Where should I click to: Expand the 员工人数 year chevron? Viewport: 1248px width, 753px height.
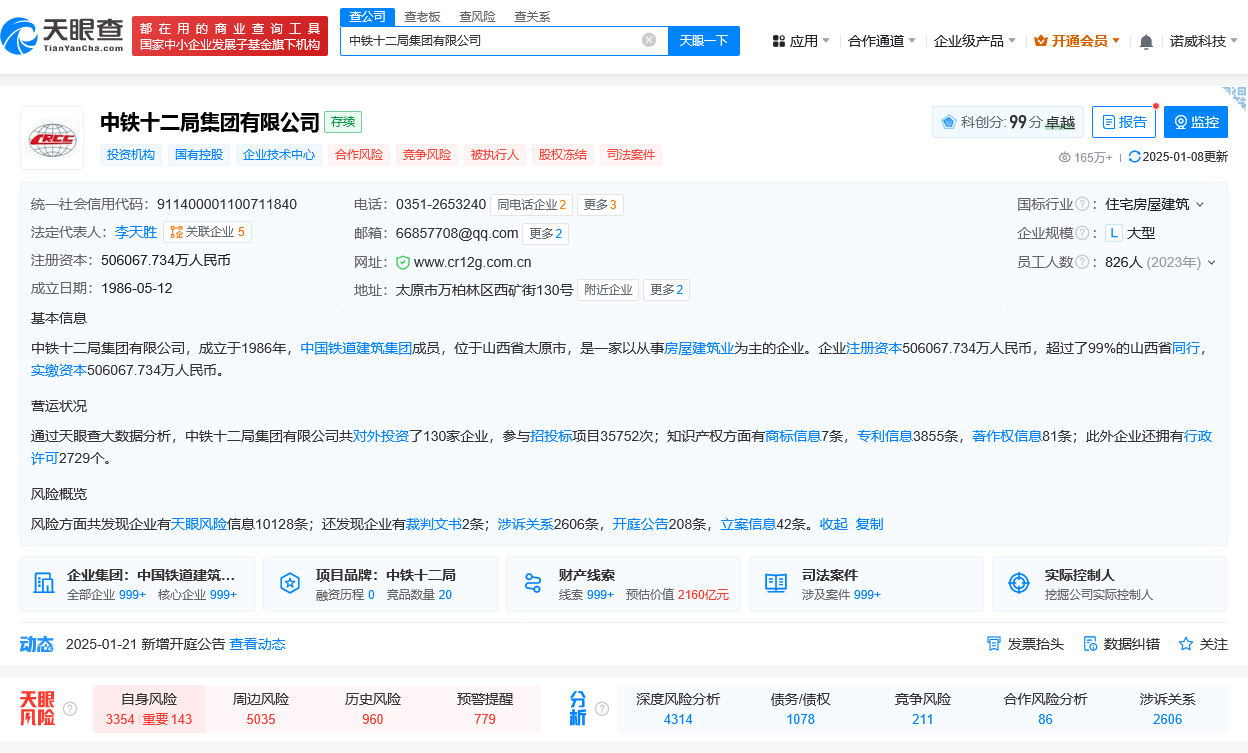tap(1211, 262)
